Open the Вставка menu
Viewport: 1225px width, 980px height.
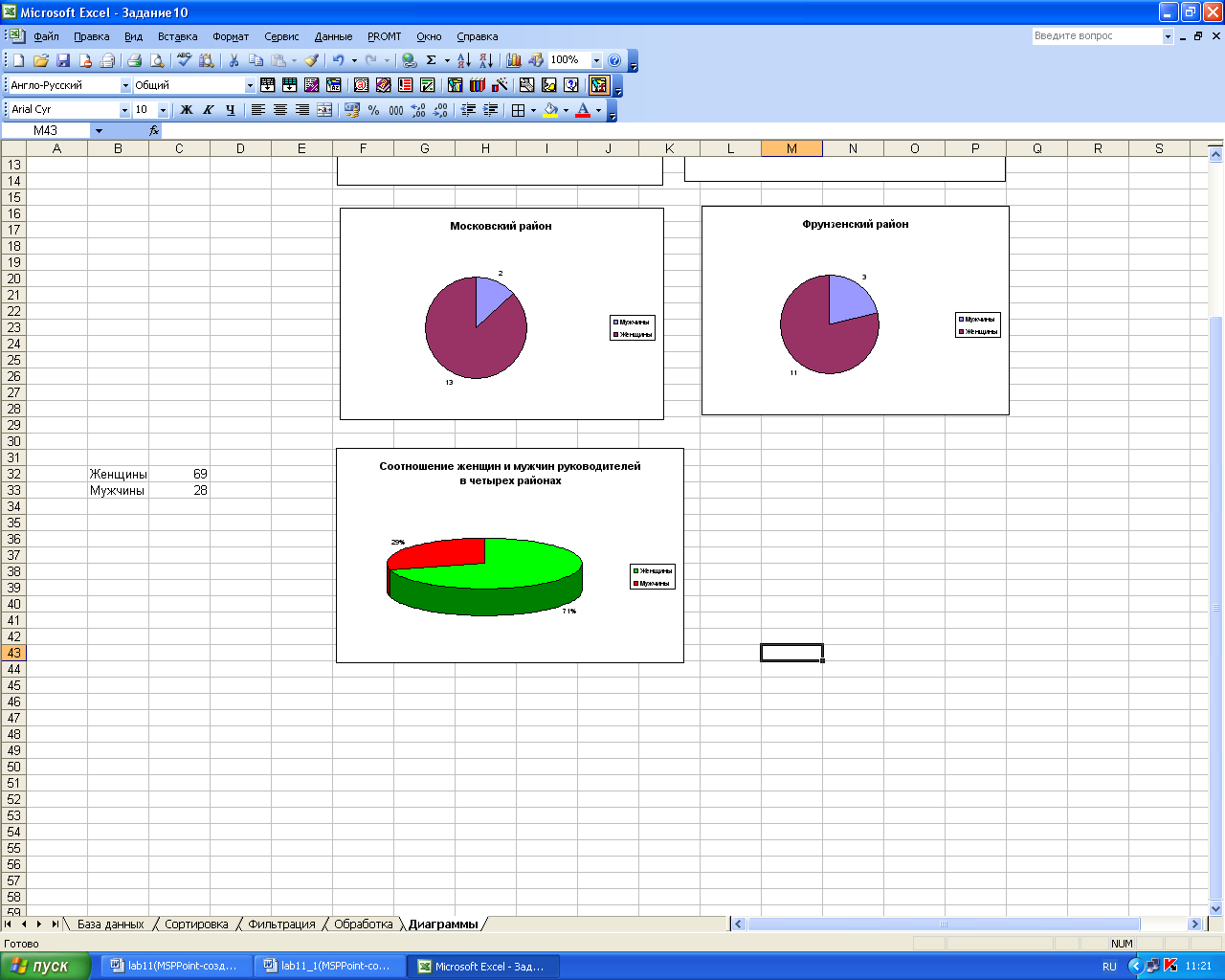point(178,36)
